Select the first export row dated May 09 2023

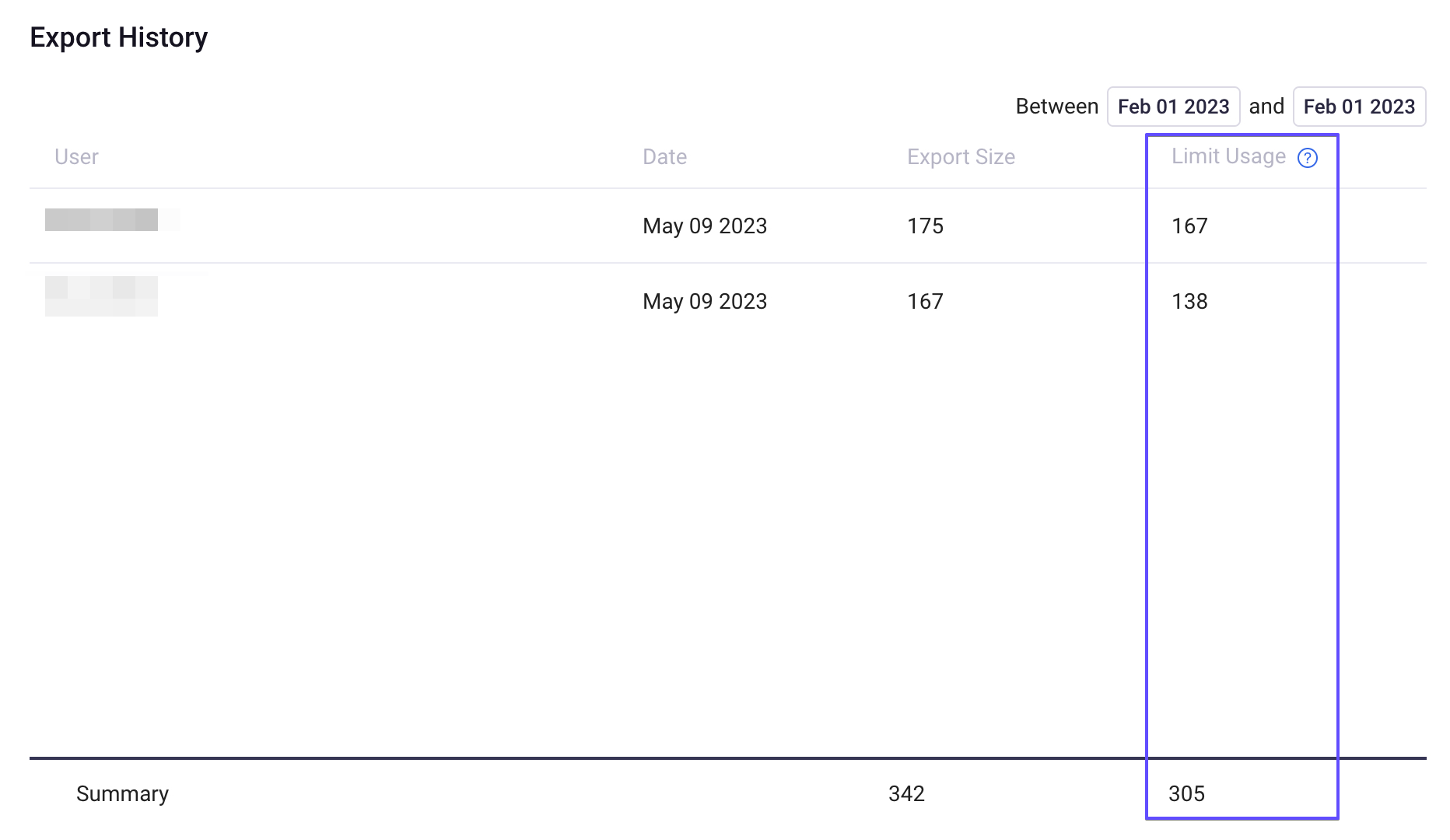coord(545,226)
